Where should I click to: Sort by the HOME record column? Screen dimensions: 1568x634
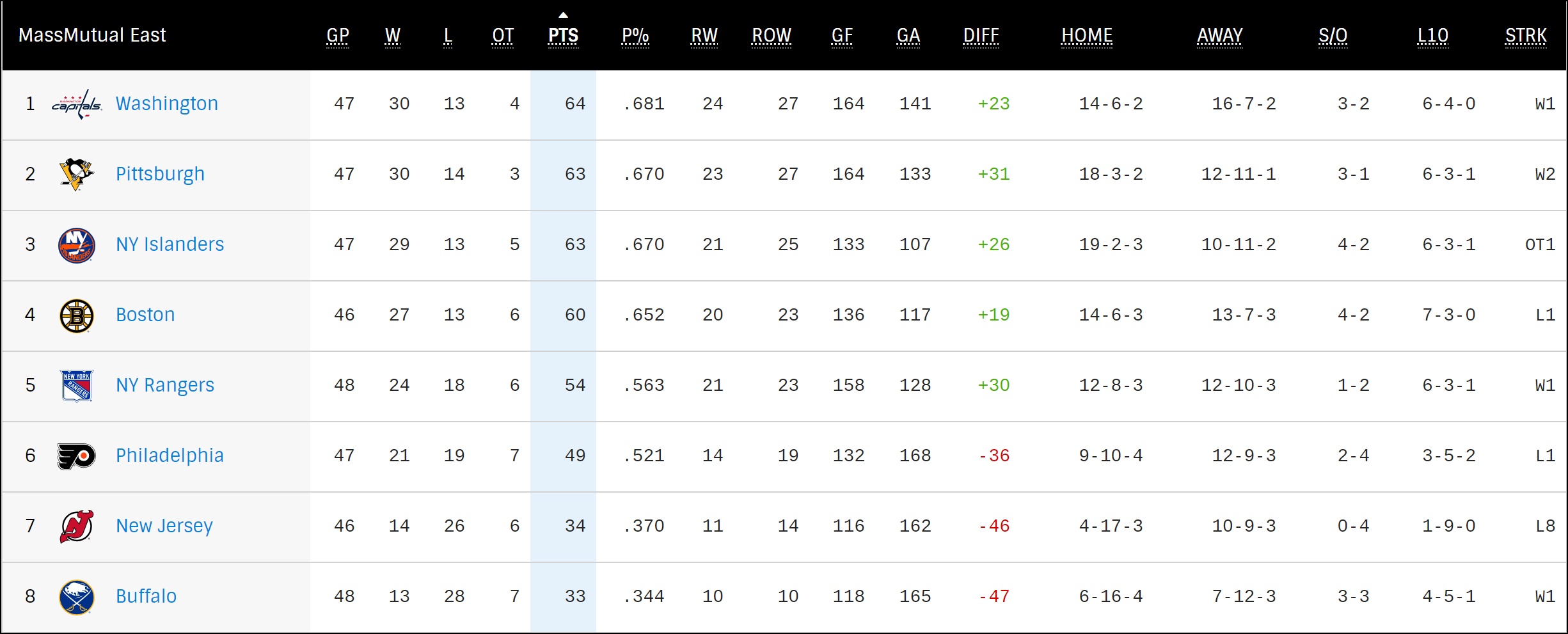pyautogui.click(x=1087, y=36)
